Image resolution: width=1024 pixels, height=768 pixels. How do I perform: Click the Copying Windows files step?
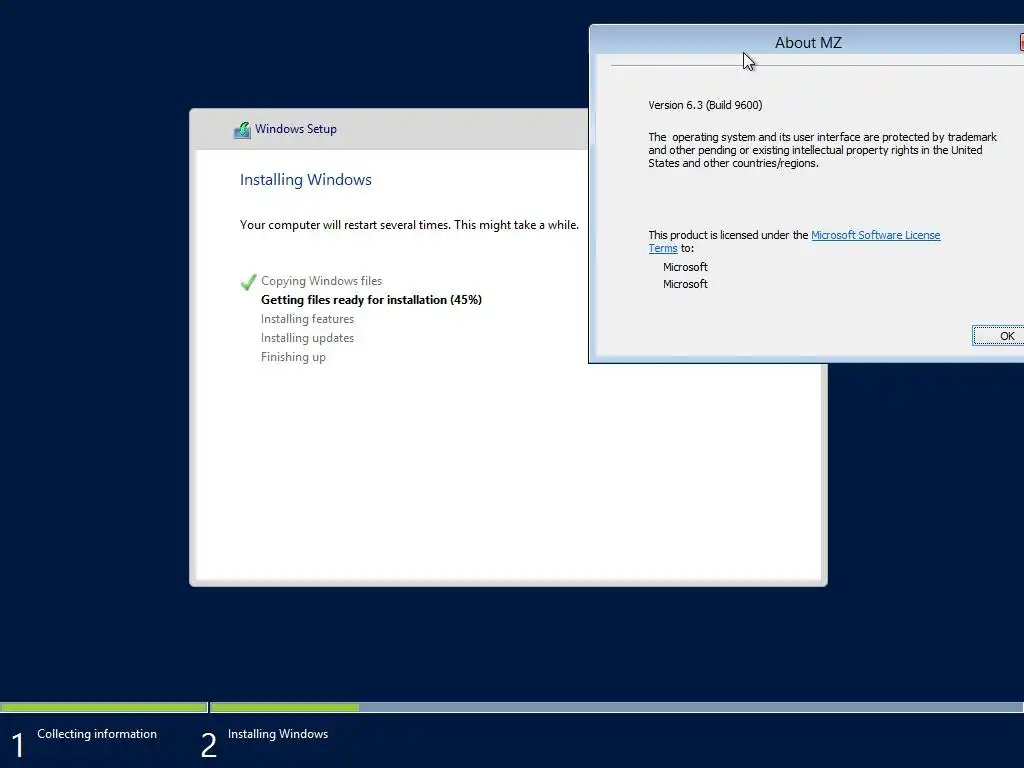(321, 281)
